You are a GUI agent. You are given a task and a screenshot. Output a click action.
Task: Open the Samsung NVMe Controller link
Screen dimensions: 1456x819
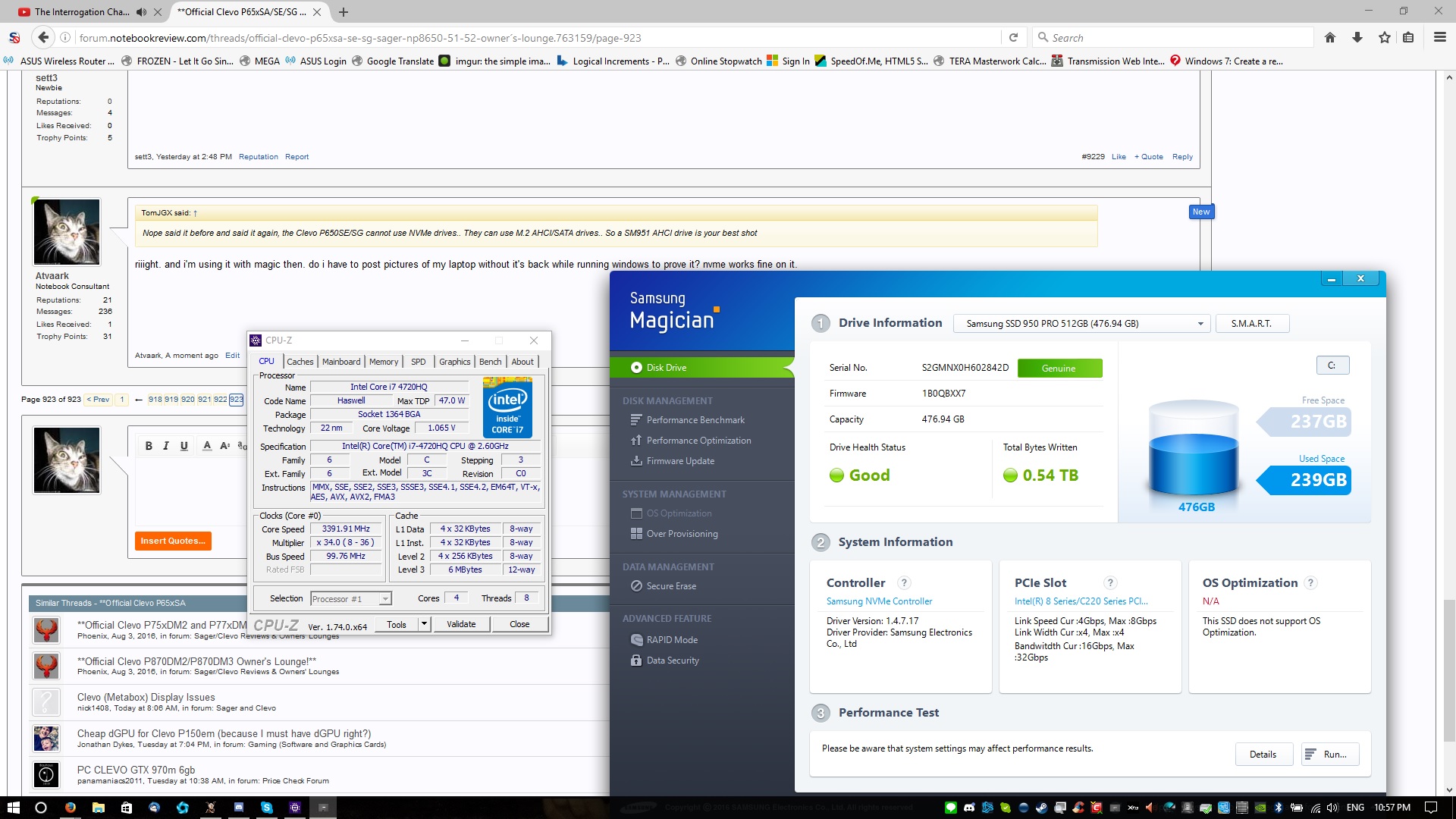pyautogui.click(x=879, y=601)
